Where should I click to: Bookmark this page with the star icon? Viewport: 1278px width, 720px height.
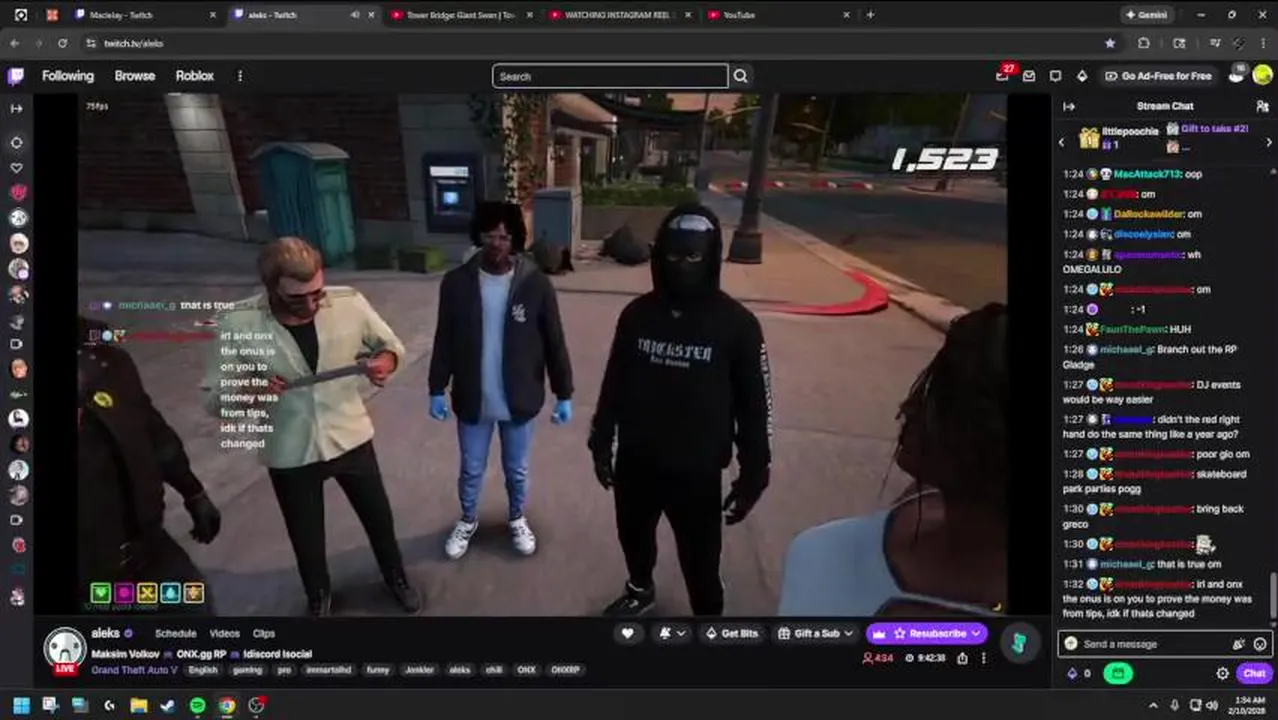tap(1110, 43)
